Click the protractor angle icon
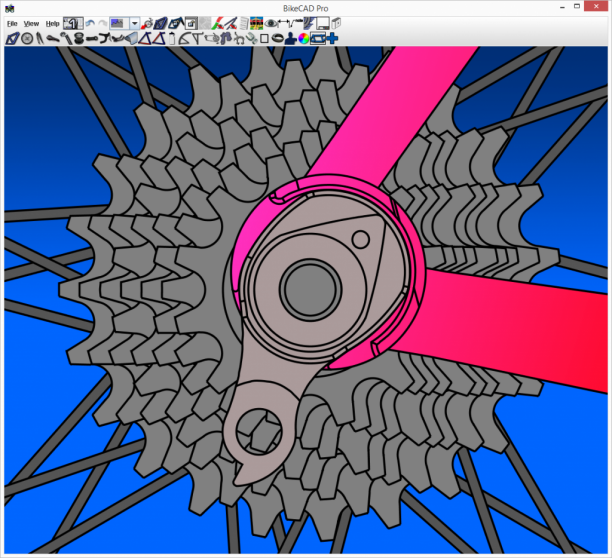Screen dimensions: 612x558 tap(184, 39)
